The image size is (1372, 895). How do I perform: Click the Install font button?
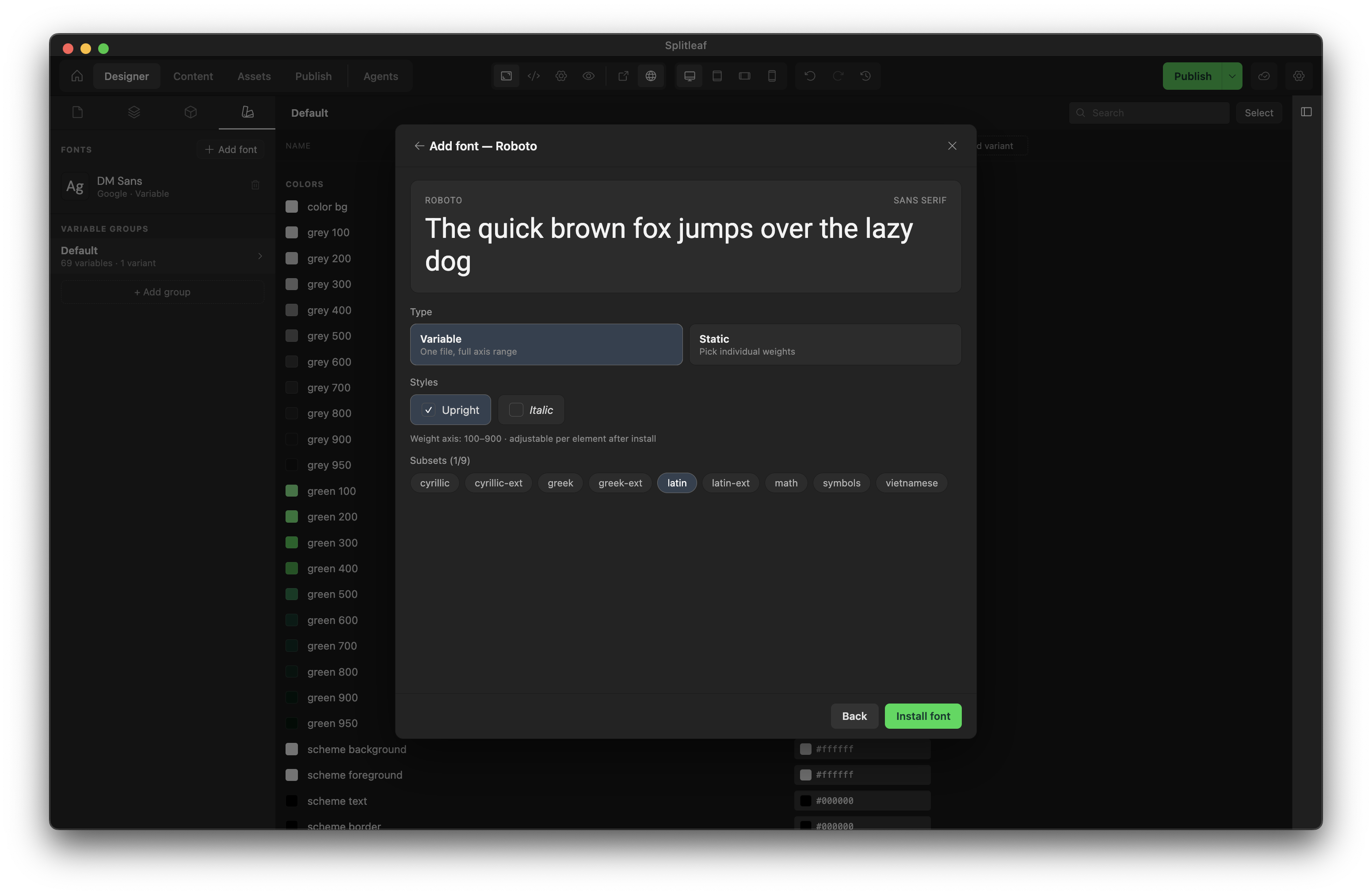[x=923, y=716]
